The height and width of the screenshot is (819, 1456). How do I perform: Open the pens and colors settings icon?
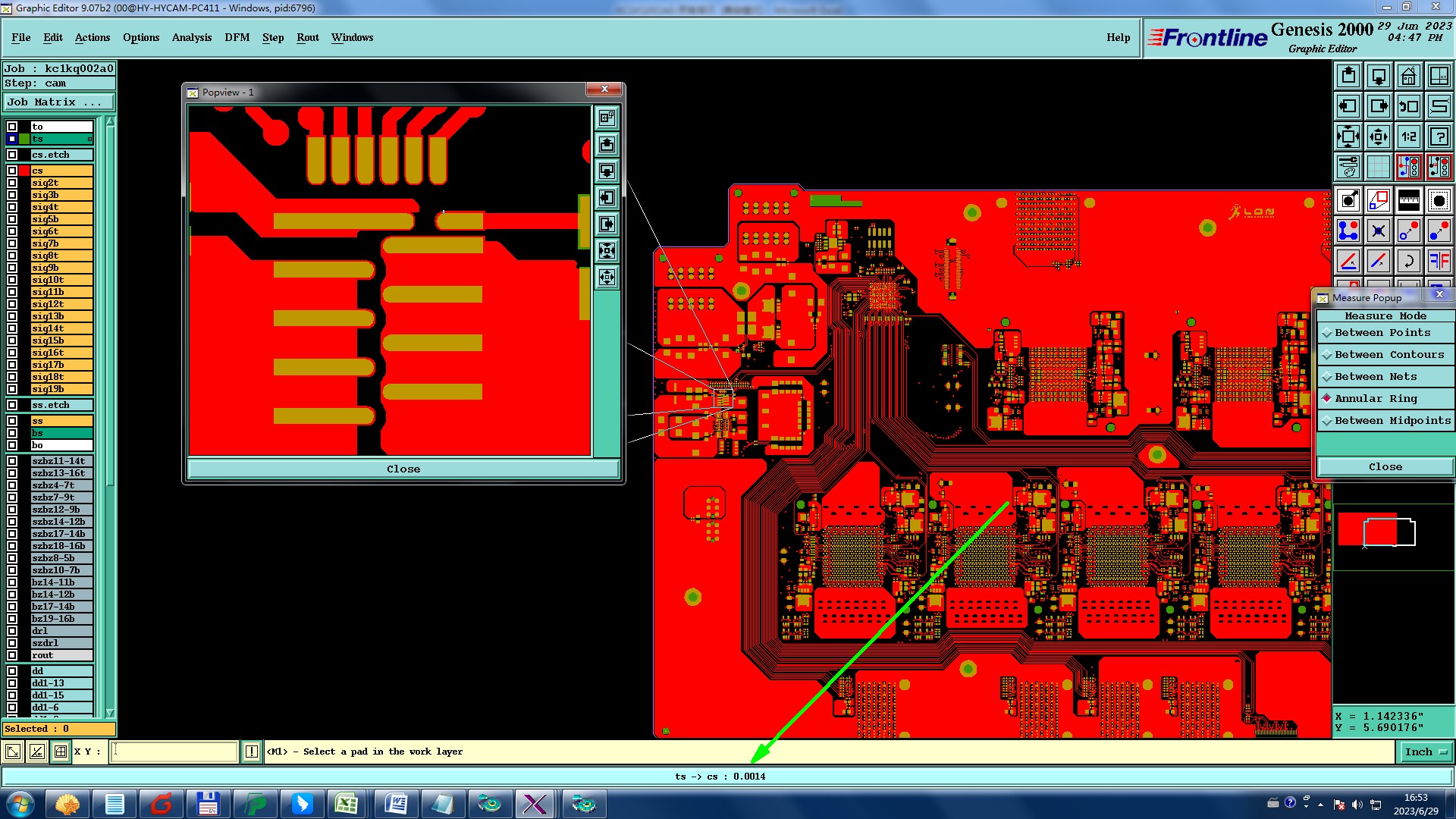pos(1348,167)
